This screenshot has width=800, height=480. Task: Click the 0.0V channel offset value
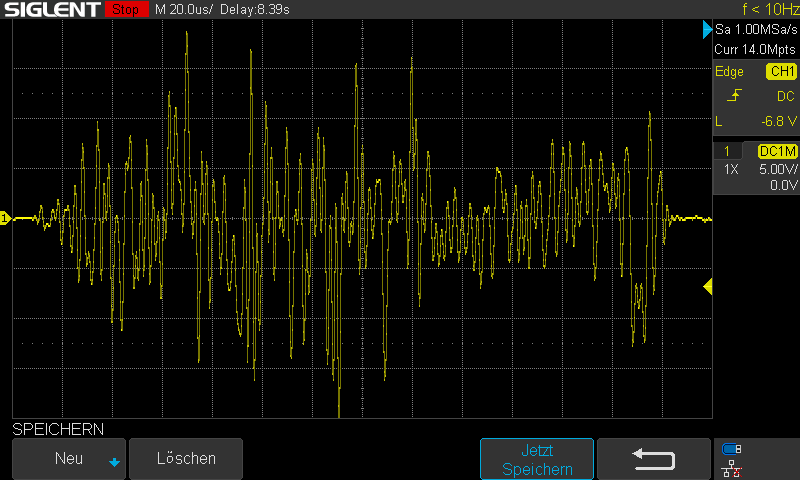784,185
